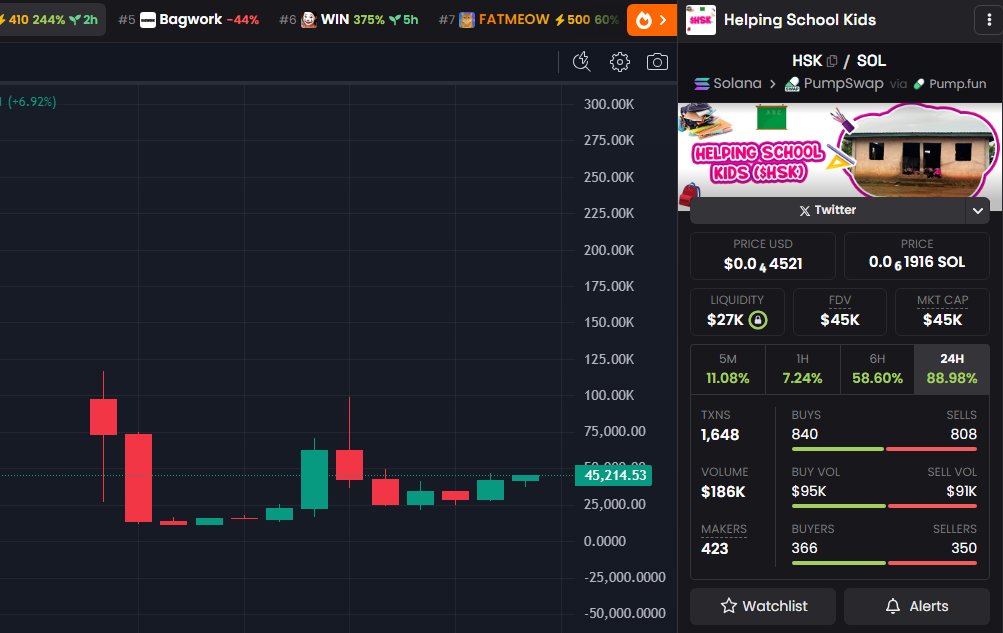Select the 1H timeframe tab
Screen dimensions: 1003x633
[x=802, y=370]
